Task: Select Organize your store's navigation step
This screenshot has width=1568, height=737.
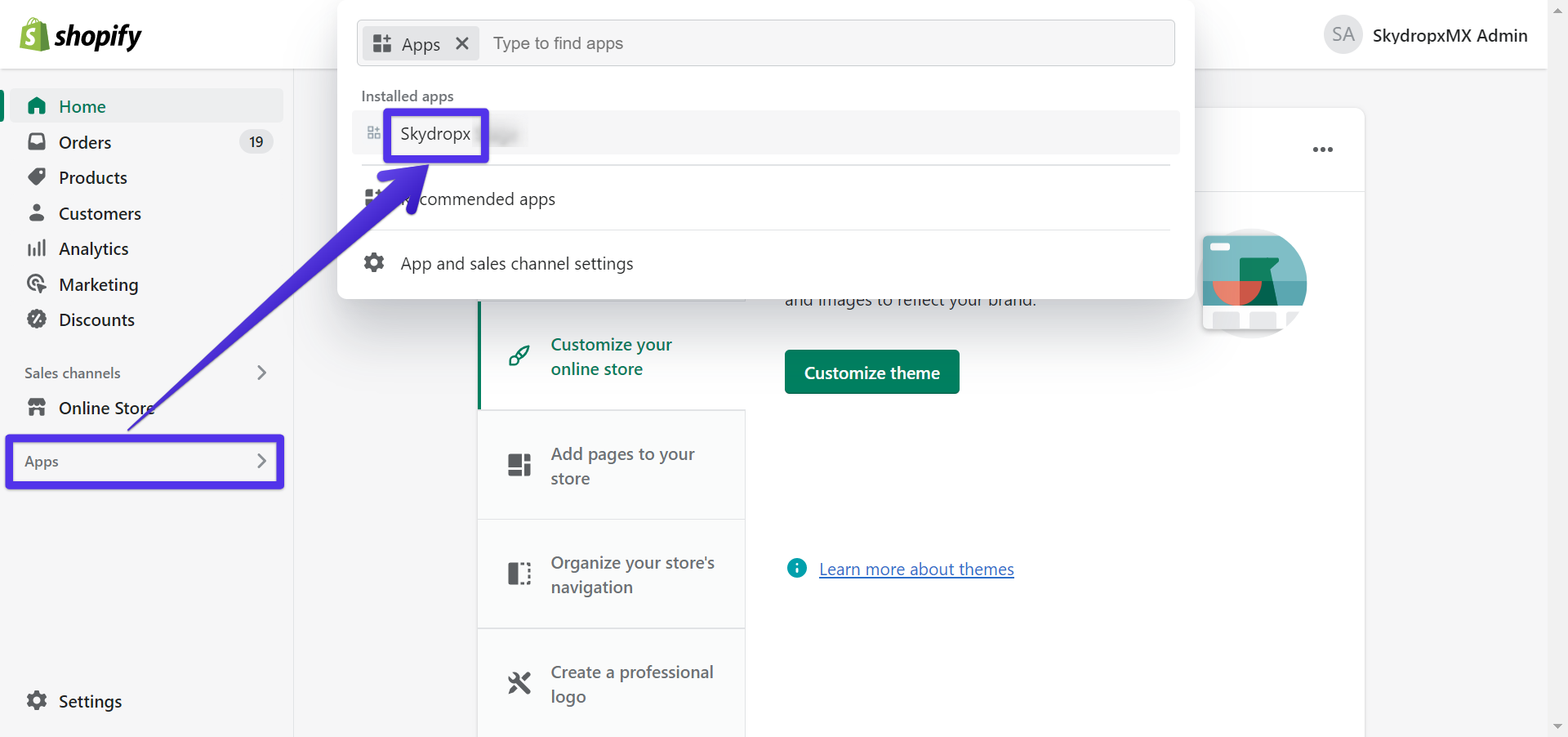Action: coord(612,574)
